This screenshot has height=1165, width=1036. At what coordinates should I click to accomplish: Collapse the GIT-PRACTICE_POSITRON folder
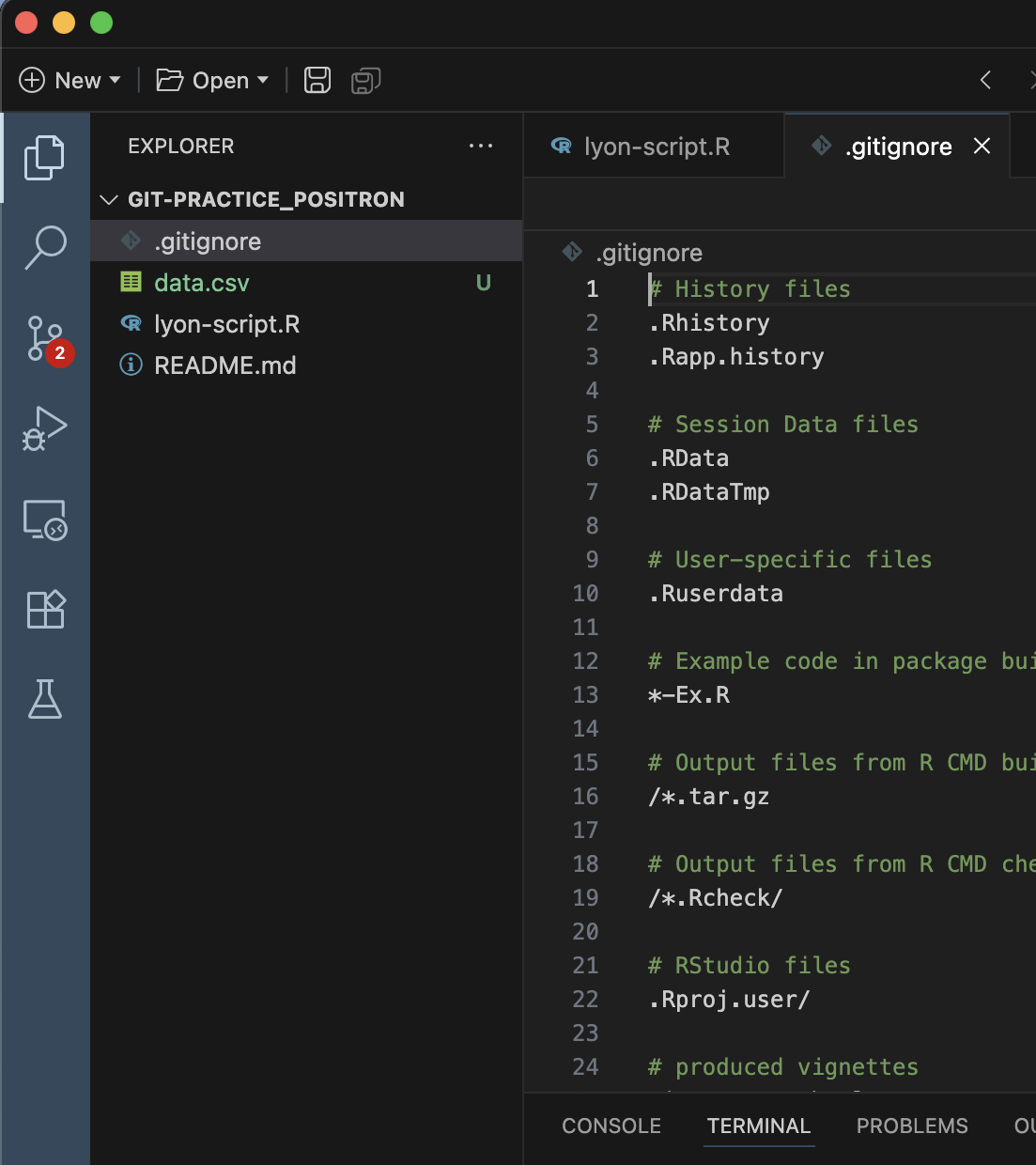point(108,199)
